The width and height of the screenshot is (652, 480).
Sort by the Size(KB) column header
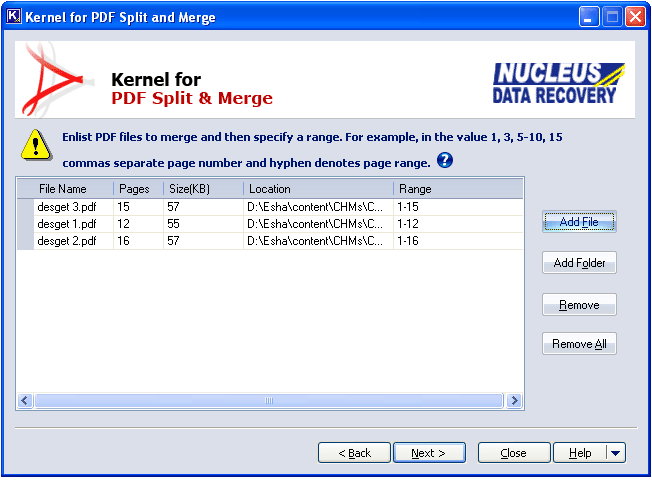point(203,189)
